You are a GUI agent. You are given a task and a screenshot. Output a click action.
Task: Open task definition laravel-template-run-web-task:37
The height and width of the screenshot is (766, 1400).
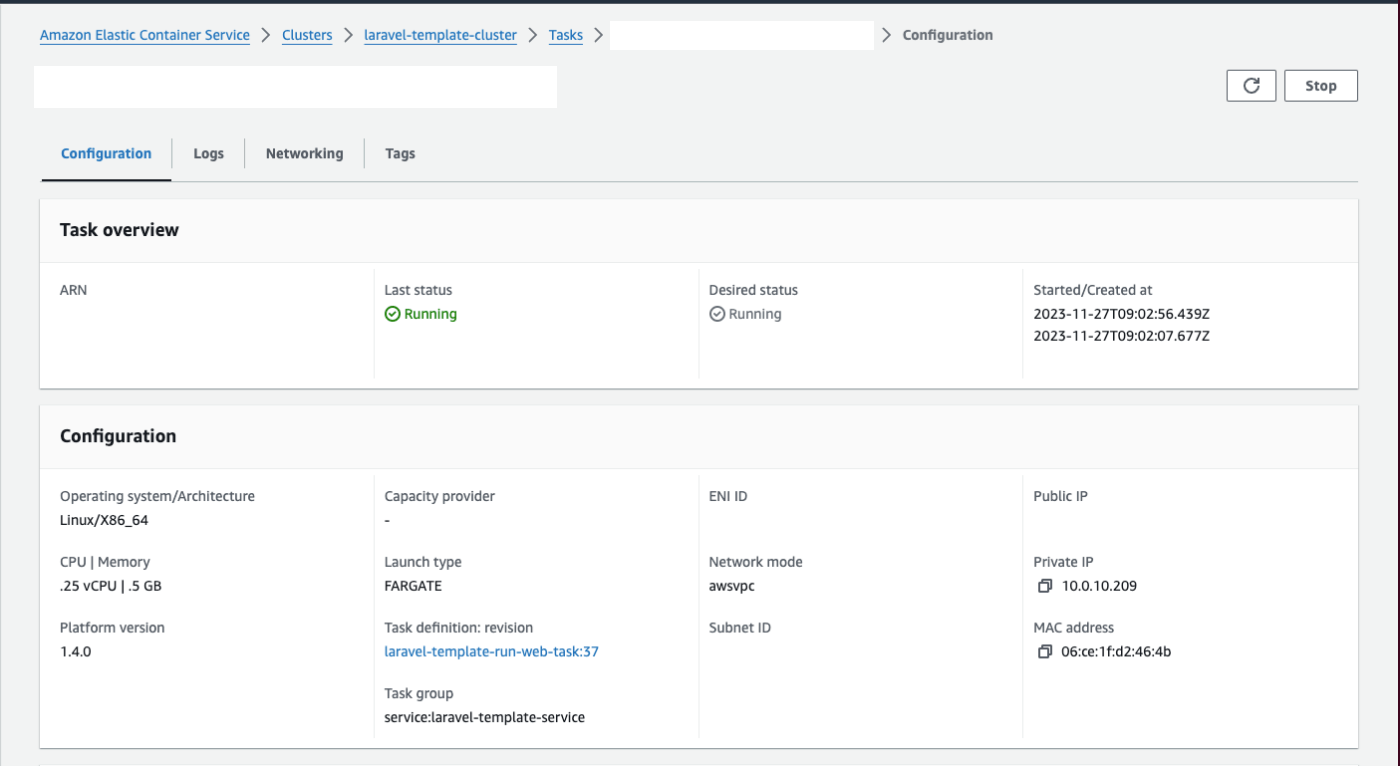click(491, 652)
